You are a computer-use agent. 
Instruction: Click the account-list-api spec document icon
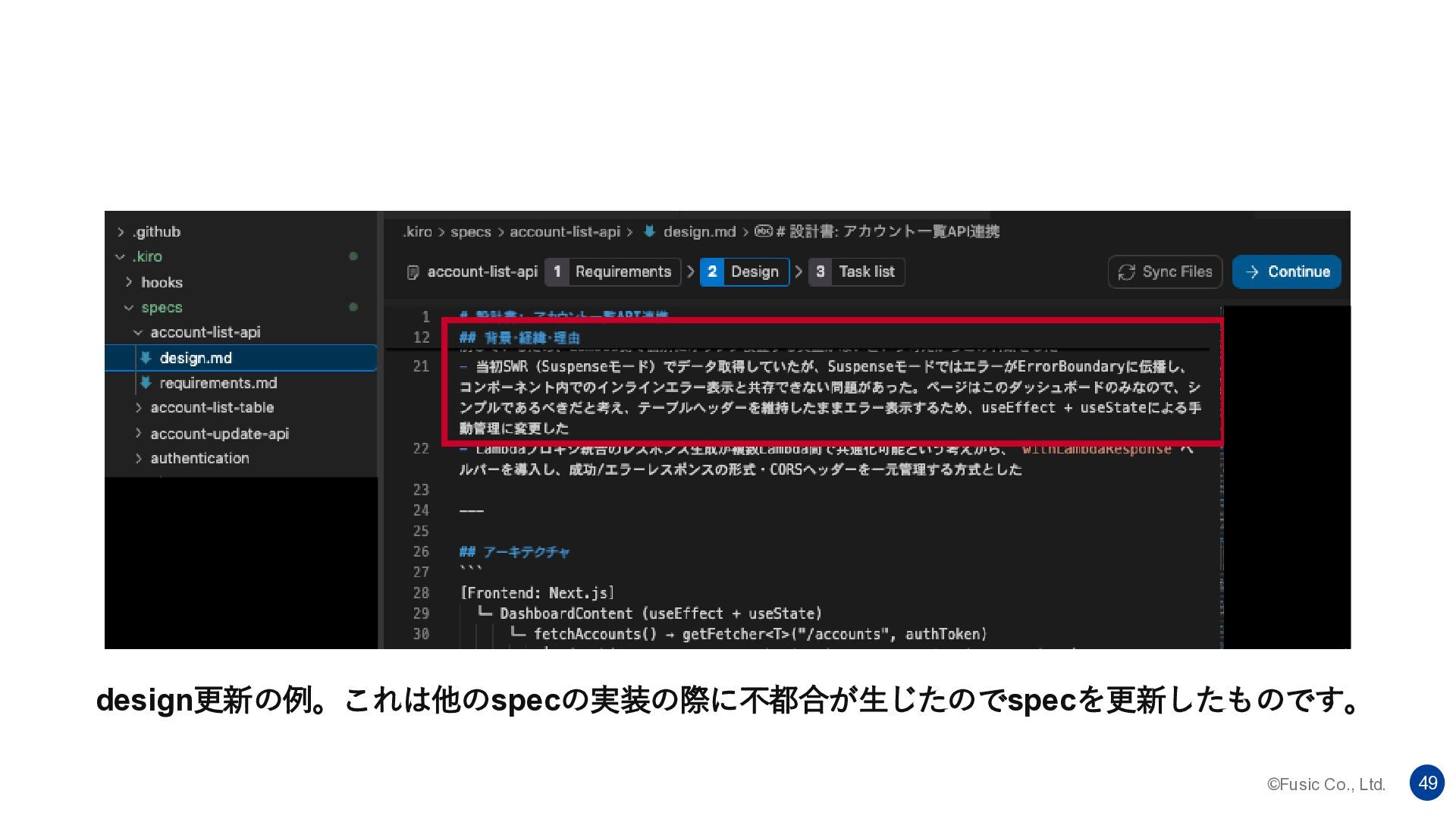click(x=413, y=272)
